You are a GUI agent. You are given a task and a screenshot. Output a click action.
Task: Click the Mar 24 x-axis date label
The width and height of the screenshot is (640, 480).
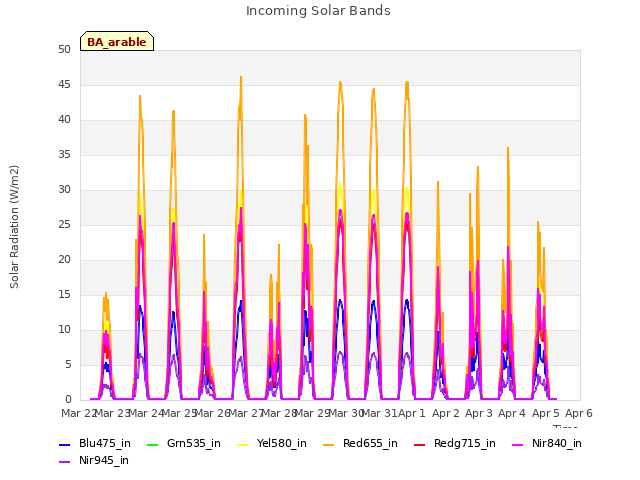coord(146,414)
